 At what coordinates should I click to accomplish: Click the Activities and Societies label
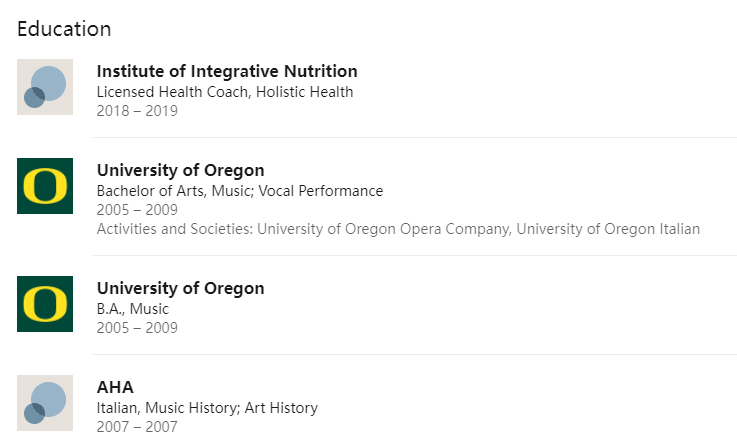pos(175,229)
